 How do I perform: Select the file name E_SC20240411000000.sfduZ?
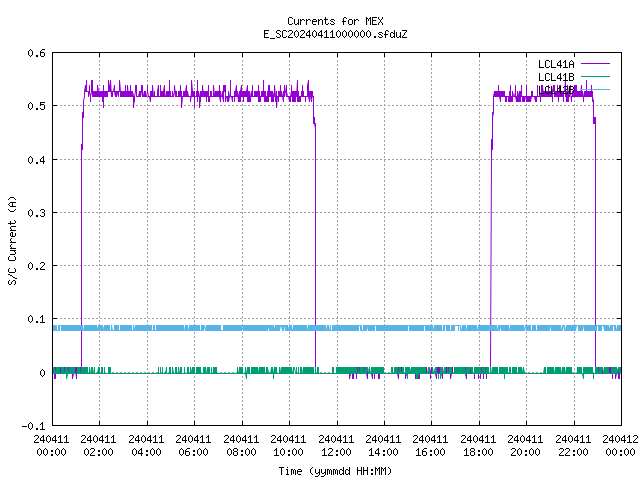click(x=335, y=34)
